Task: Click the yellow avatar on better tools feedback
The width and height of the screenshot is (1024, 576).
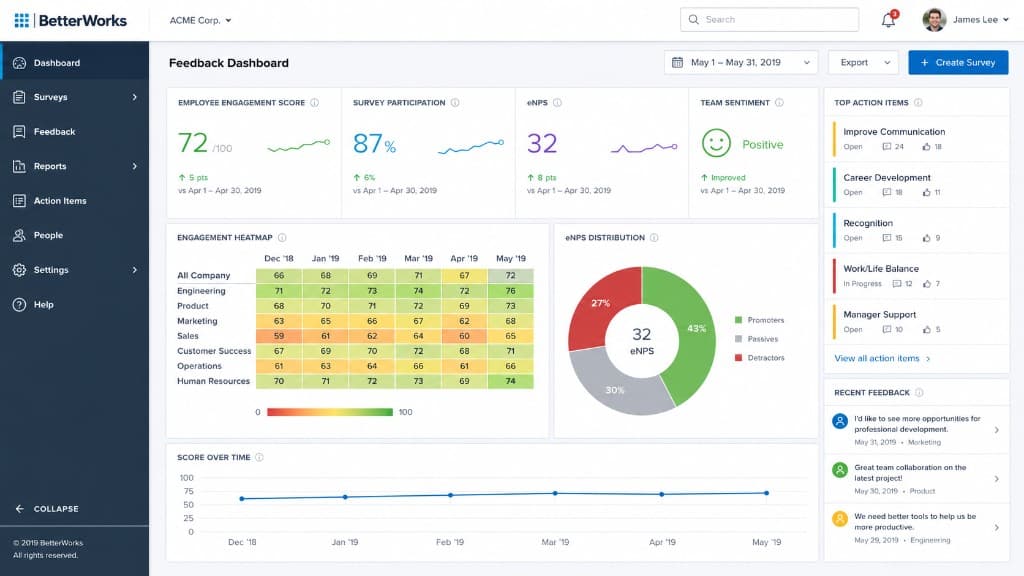Action: 840,519
